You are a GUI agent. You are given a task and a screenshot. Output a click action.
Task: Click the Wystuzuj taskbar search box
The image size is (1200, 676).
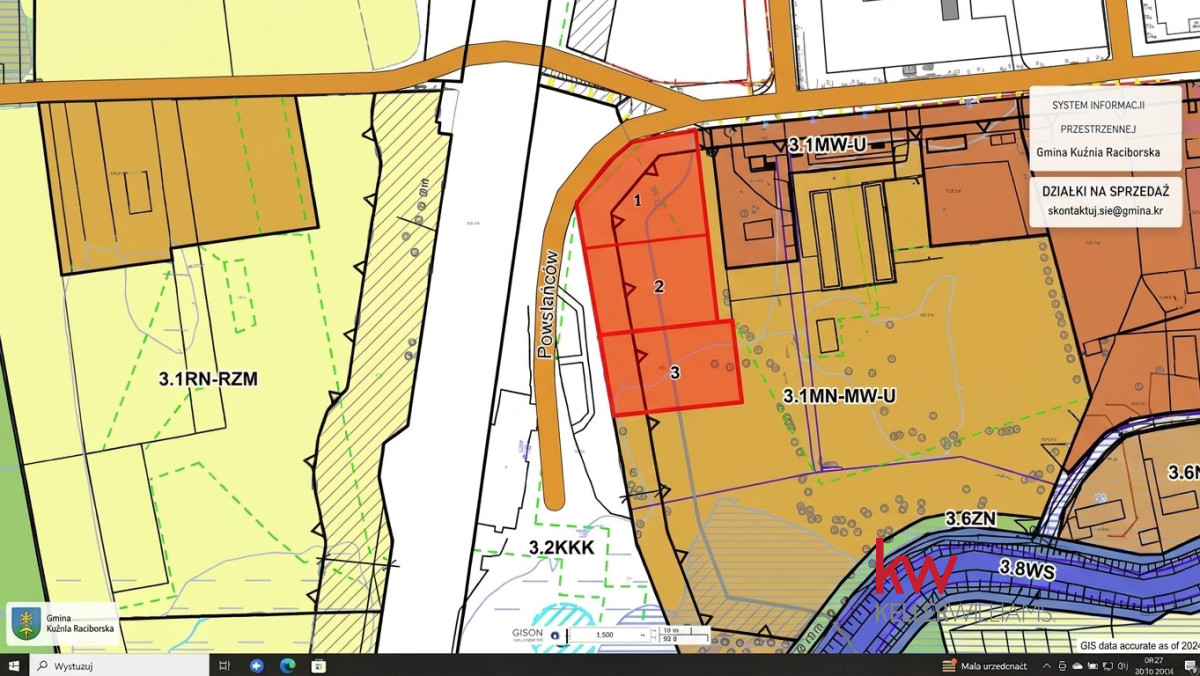click(117, 665)
